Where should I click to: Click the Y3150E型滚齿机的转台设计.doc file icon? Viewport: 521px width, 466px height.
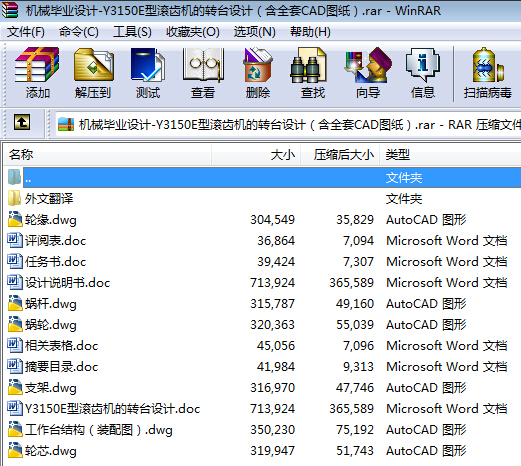pos(14,408)
